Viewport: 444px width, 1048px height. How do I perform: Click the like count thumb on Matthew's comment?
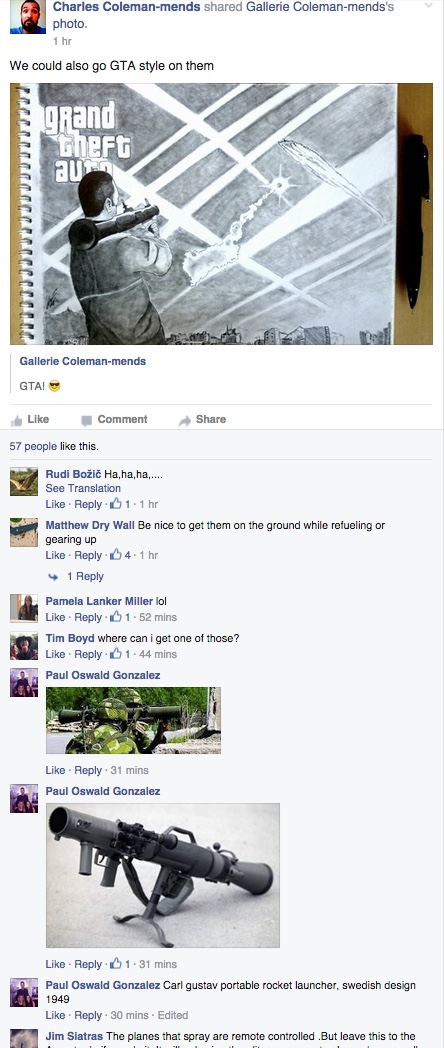tap(120, 555)
